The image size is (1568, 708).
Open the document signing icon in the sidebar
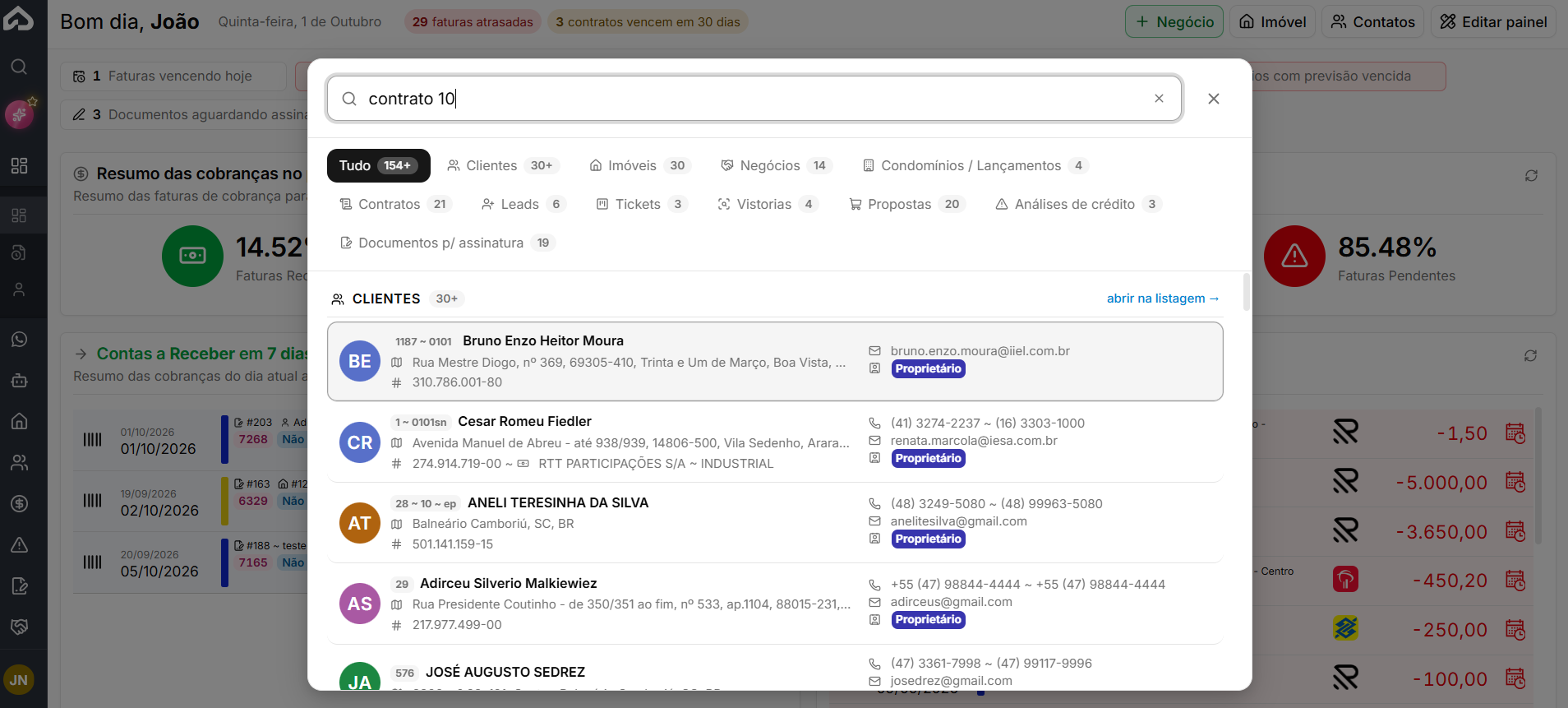coord(19,586)
